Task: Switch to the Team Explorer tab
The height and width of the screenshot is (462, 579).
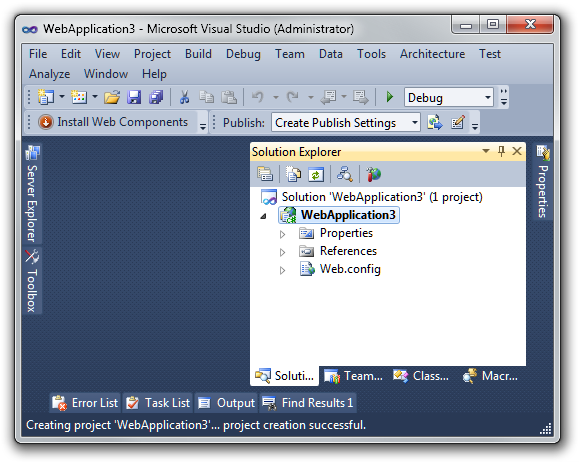Action: [x=354, y=376]
